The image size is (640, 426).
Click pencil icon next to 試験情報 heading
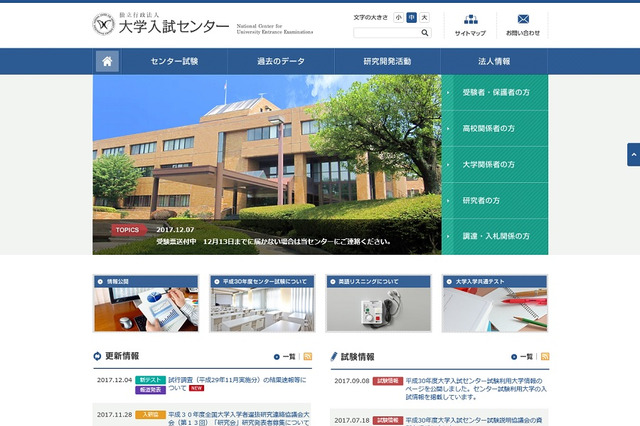click(x=334, y=357)
